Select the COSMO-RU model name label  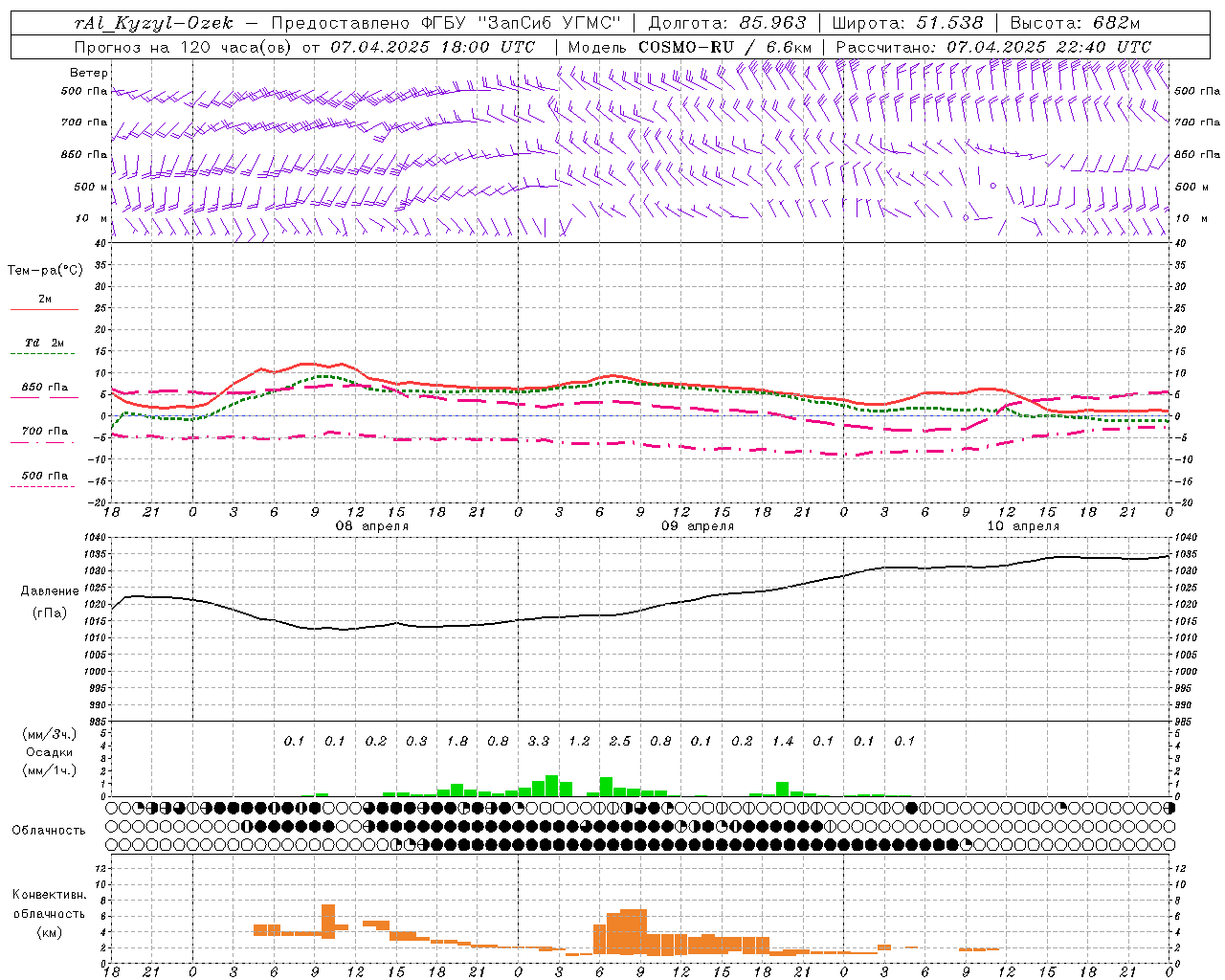[686, 46]
